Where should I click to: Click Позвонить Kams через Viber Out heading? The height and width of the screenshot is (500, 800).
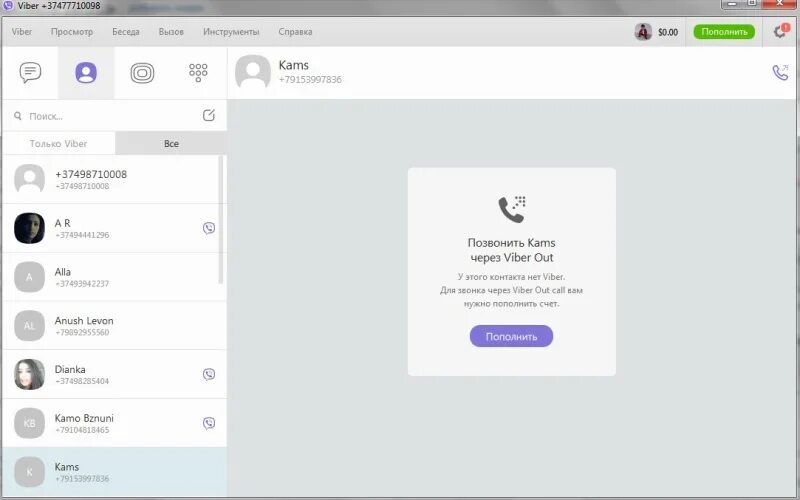click(511, 250)
